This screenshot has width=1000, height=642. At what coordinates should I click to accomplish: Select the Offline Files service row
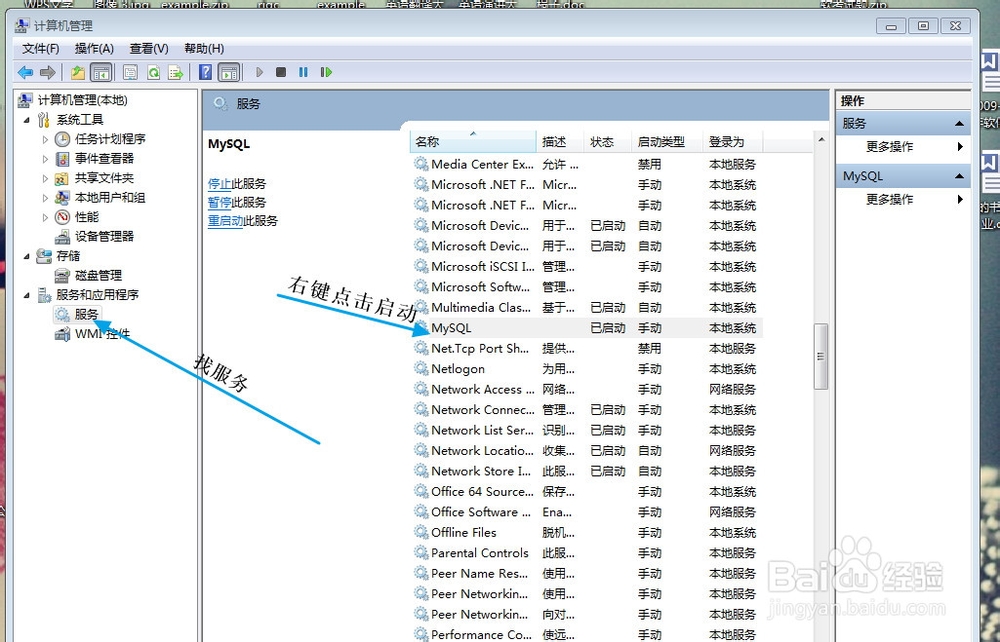coord(587,532)
